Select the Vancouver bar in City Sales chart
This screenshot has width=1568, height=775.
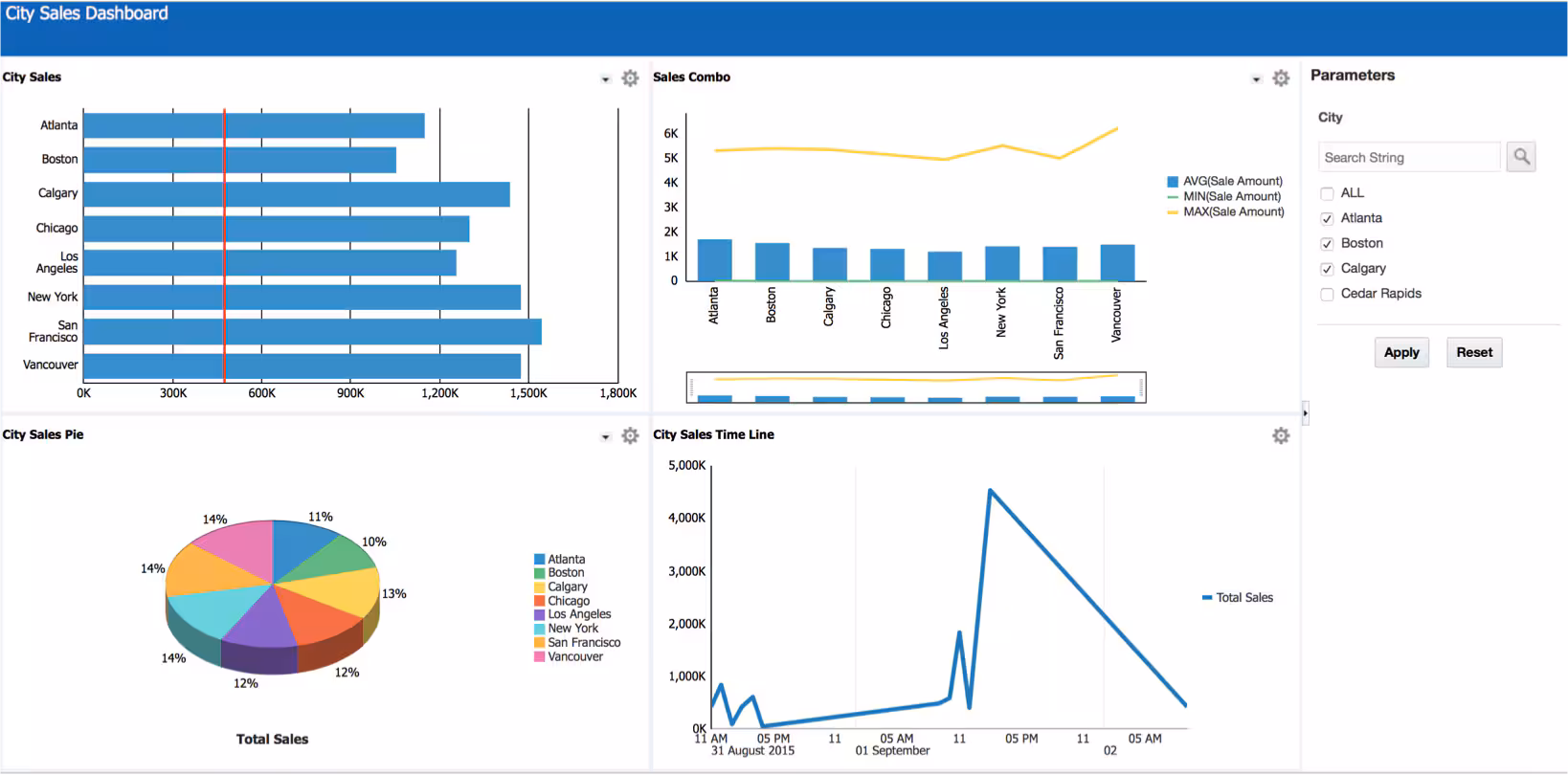[302, 366]
